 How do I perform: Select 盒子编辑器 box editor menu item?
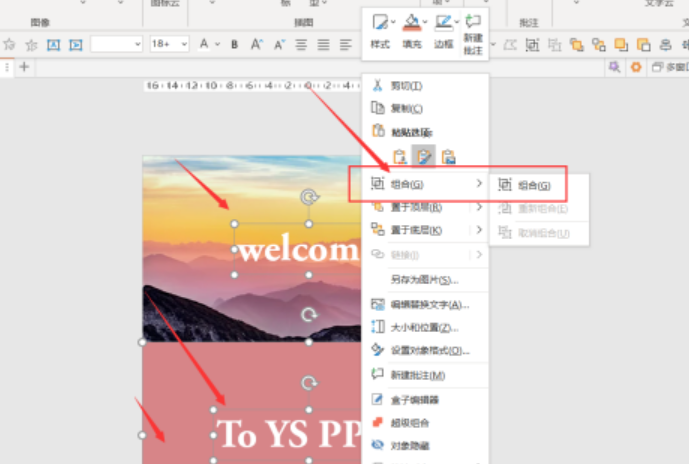pos(425,400)
